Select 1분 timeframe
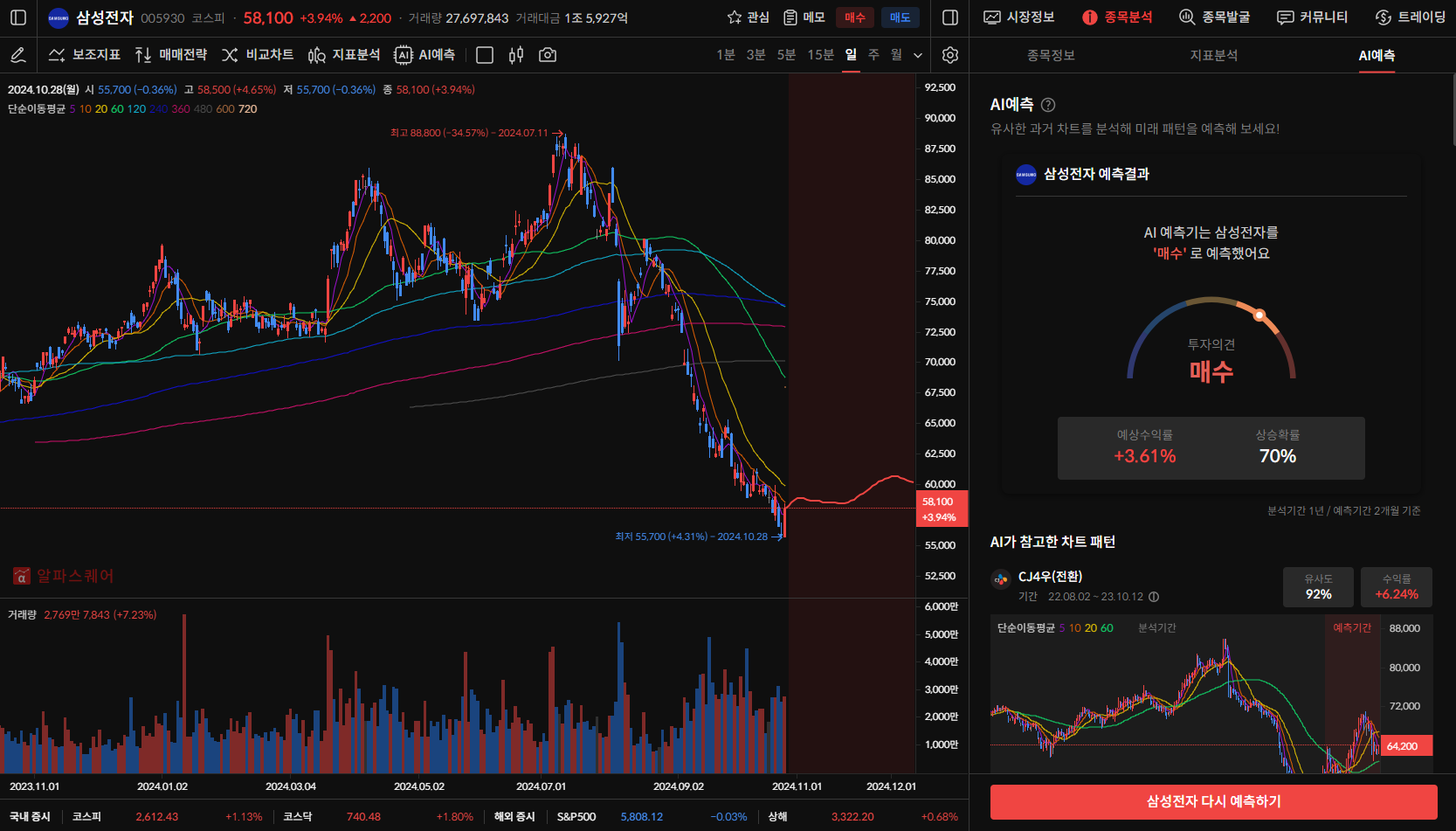The height and width of the screenshot is (831, 1456). (x=726, y=55)
